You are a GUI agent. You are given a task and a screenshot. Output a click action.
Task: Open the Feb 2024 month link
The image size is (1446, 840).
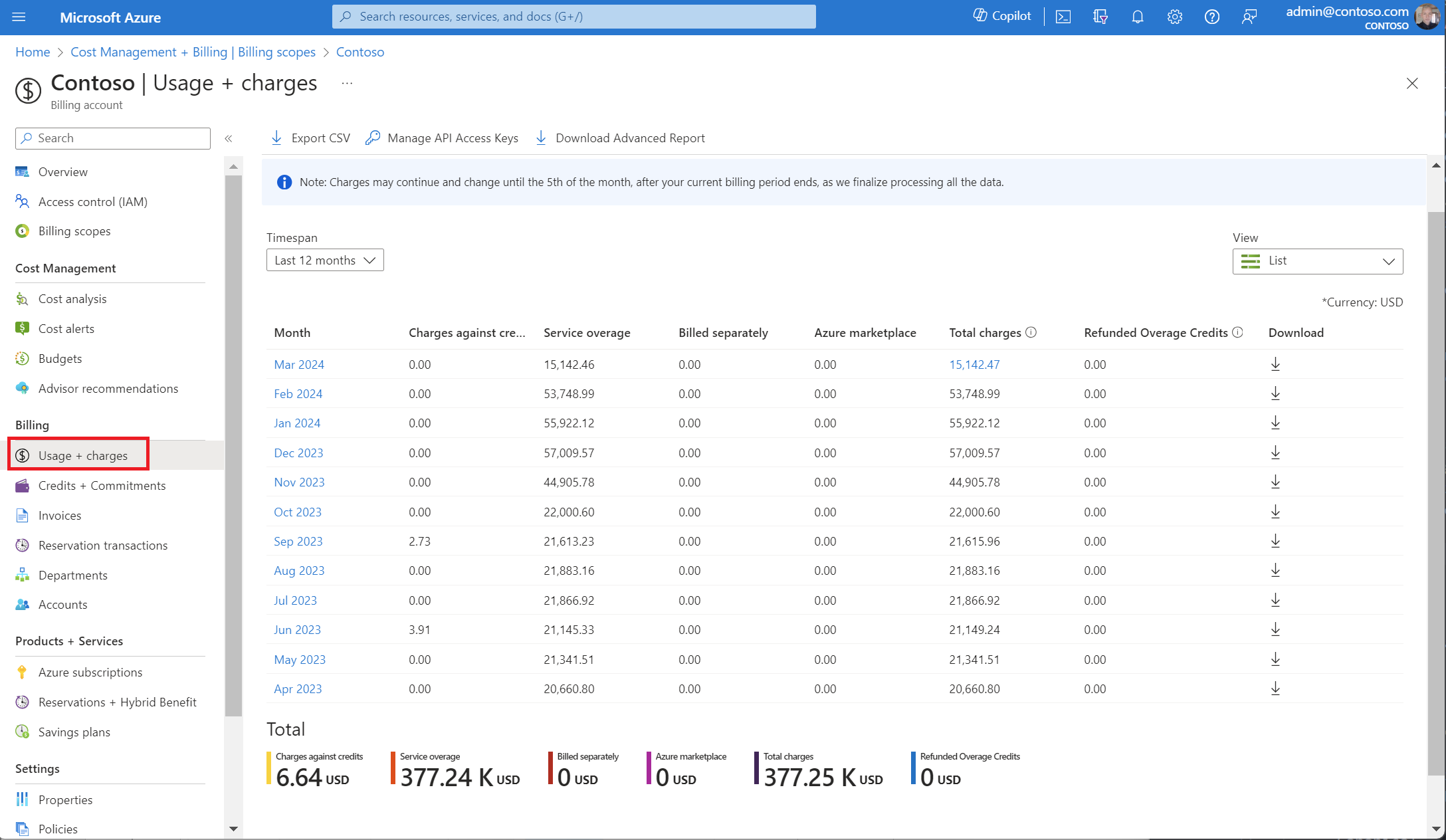click(298, 394)
